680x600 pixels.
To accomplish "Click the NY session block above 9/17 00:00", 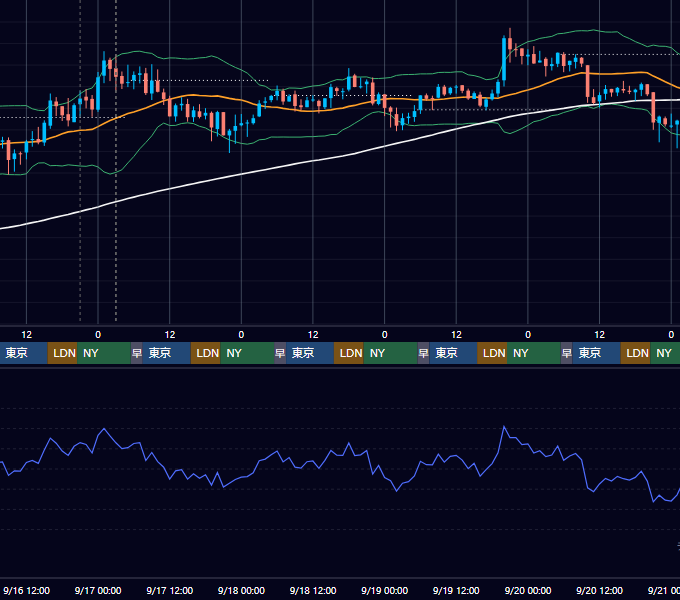I will coord(104,353).
